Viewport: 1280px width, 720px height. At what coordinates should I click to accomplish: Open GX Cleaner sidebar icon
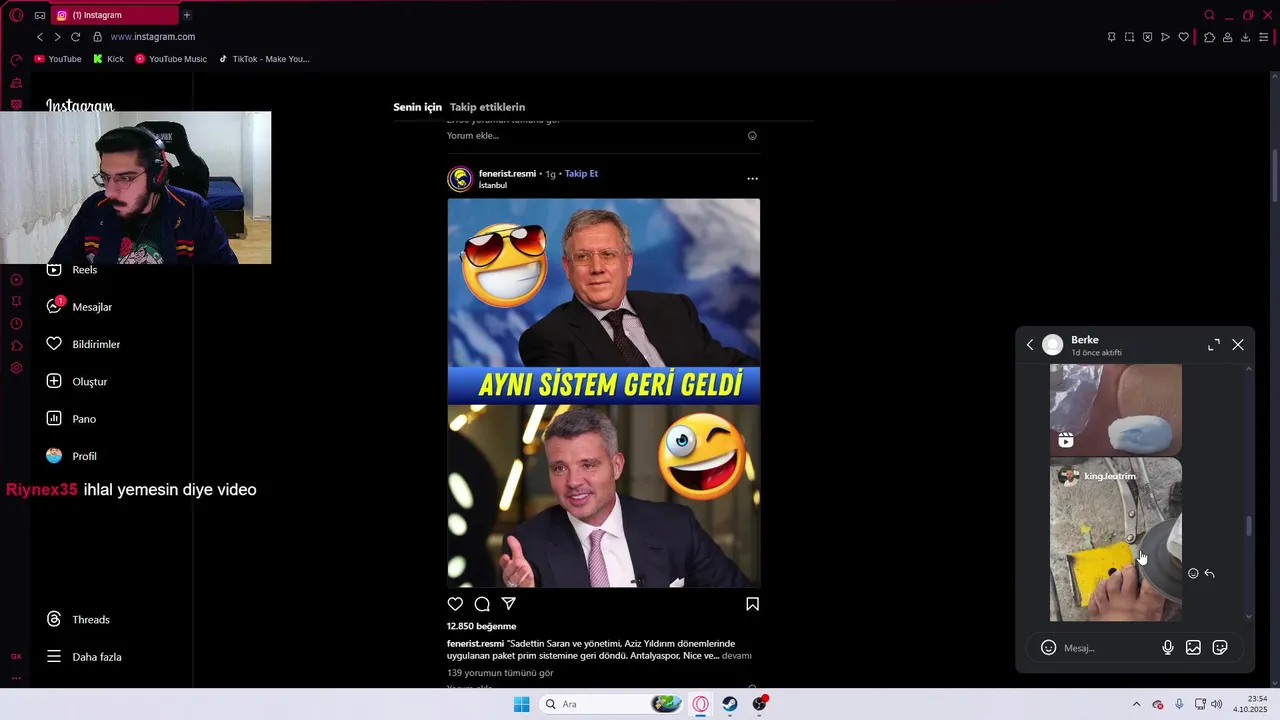click(x=16, y=83)
